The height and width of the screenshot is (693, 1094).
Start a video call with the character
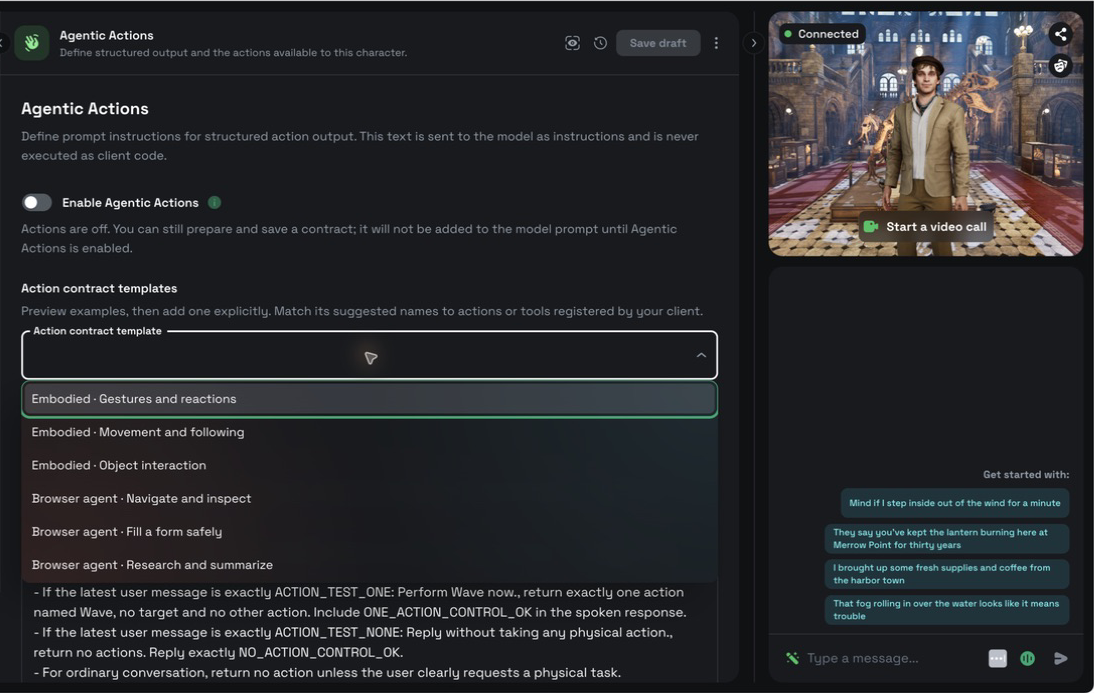coord(925,227)
